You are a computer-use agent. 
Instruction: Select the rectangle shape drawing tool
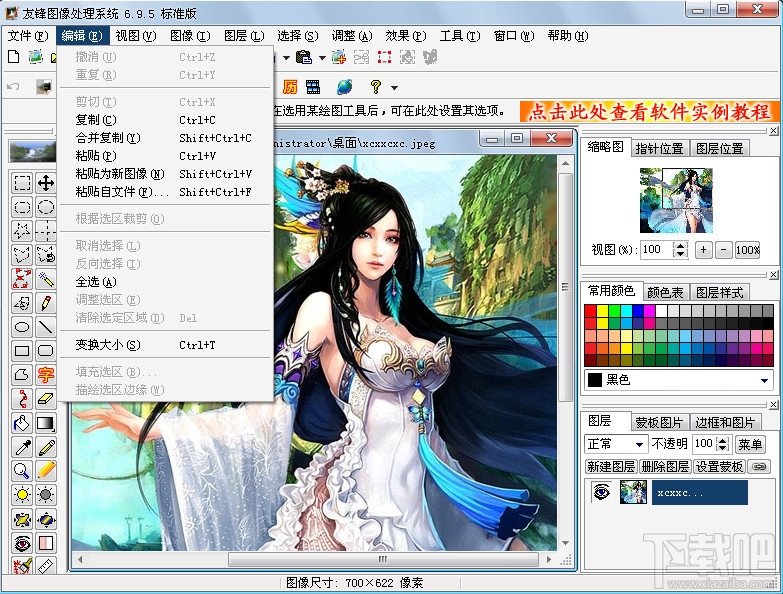pos(22,351)
